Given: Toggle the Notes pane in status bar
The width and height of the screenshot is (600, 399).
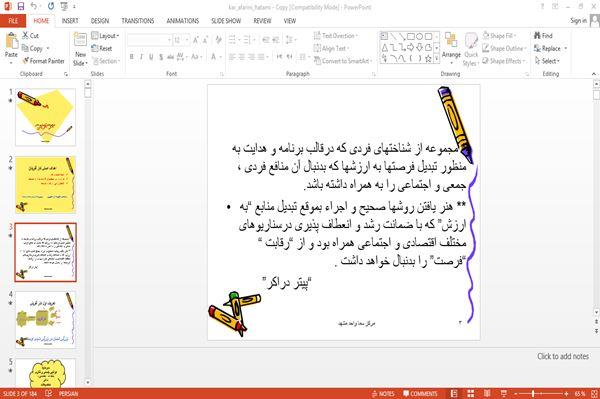Looking at the screenshot, I should pos(383,393).
